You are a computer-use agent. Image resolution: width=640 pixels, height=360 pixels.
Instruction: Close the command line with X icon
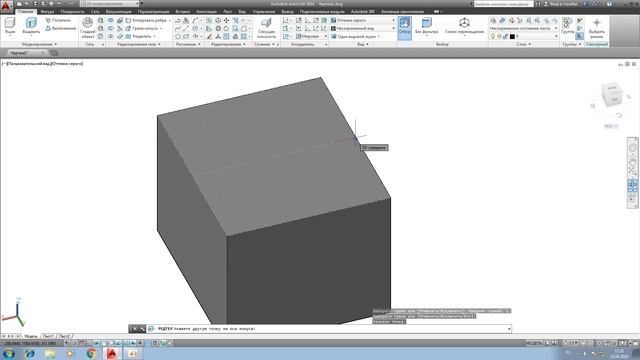click(135, 329)
